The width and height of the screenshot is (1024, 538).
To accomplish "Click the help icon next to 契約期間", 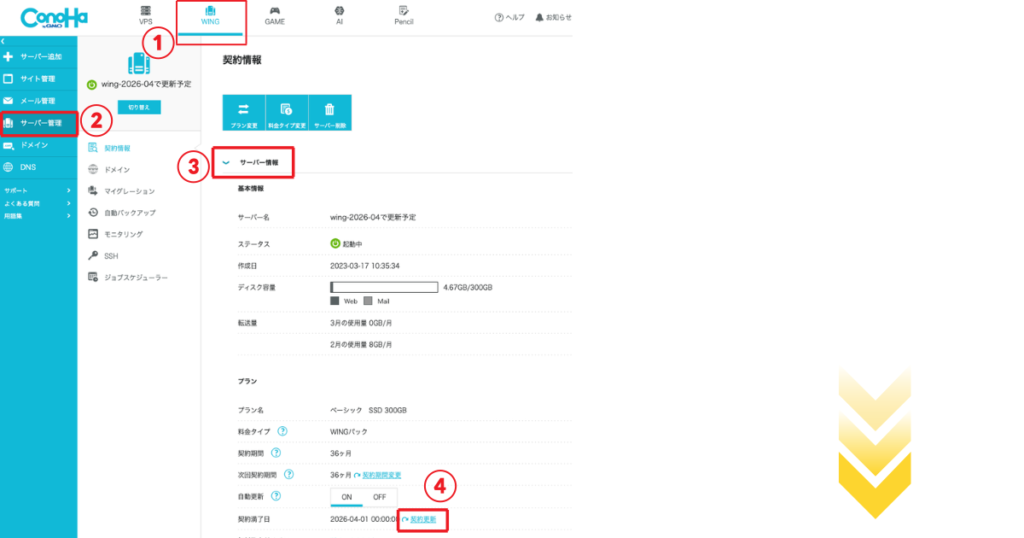I will click(x=276, y=452).
